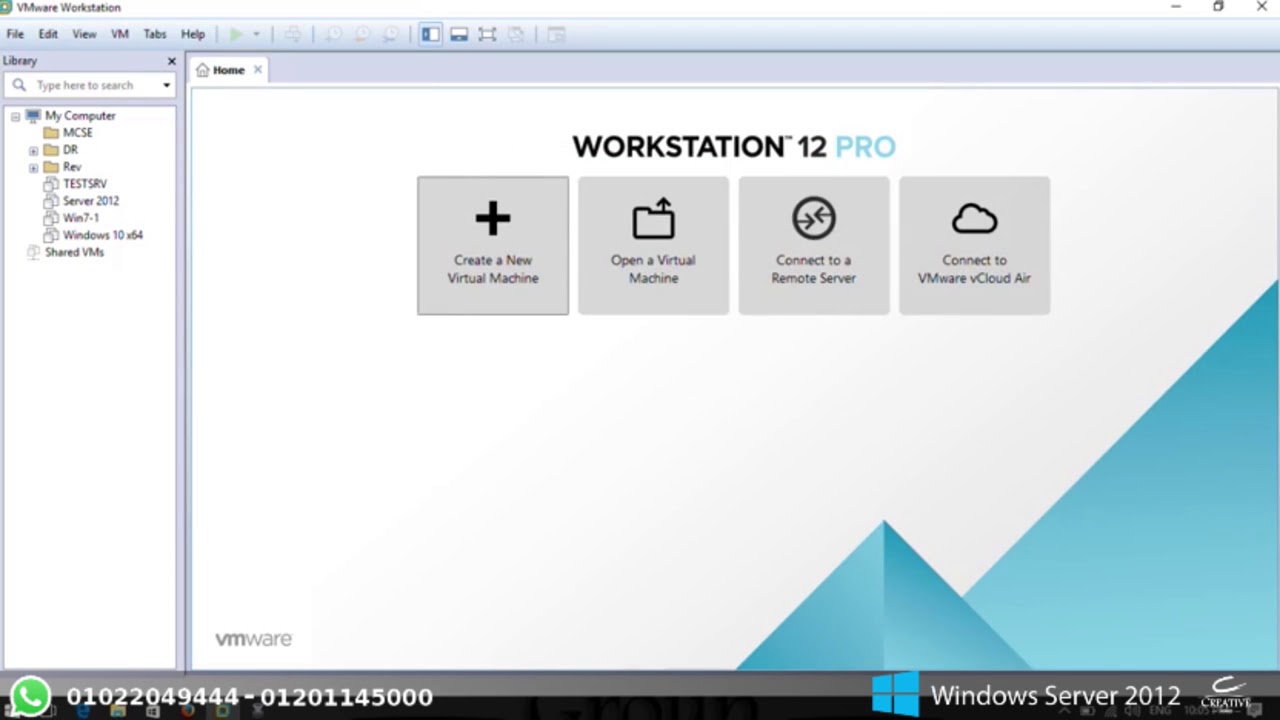The height and width of the screenshot is (720, 1280).
Task: Select the MCSE folder
Action: point(77,133)
